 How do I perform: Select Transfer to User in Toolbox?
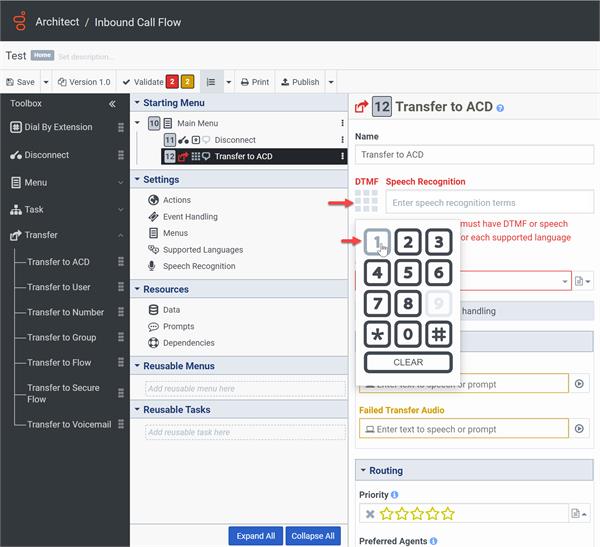(x=59, y=287)
